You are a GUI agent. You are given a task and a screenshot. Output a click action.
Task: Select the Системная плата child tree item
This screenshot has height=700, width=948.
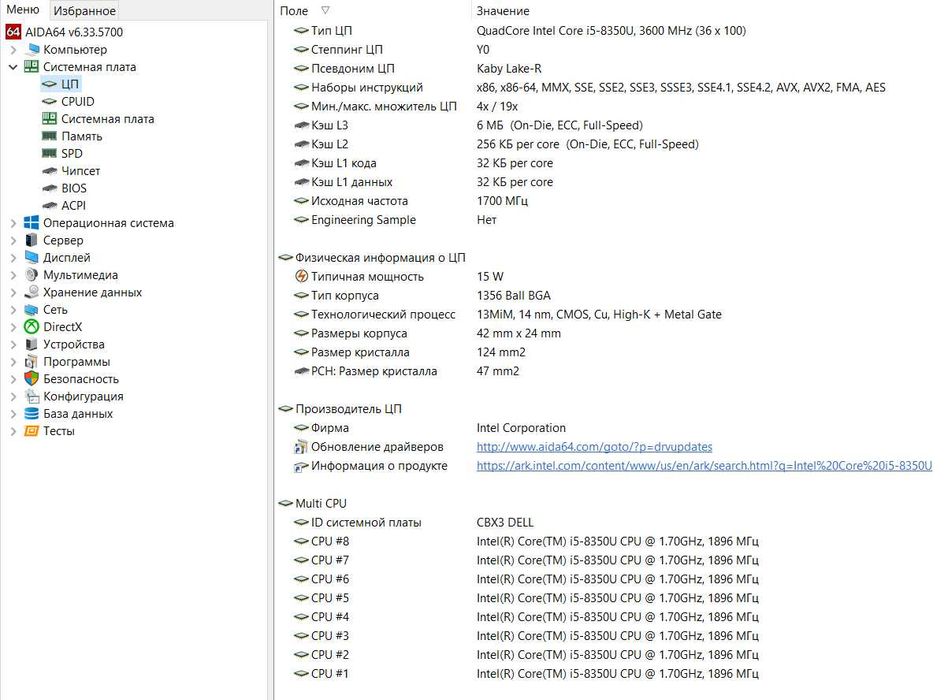point(107,119)
